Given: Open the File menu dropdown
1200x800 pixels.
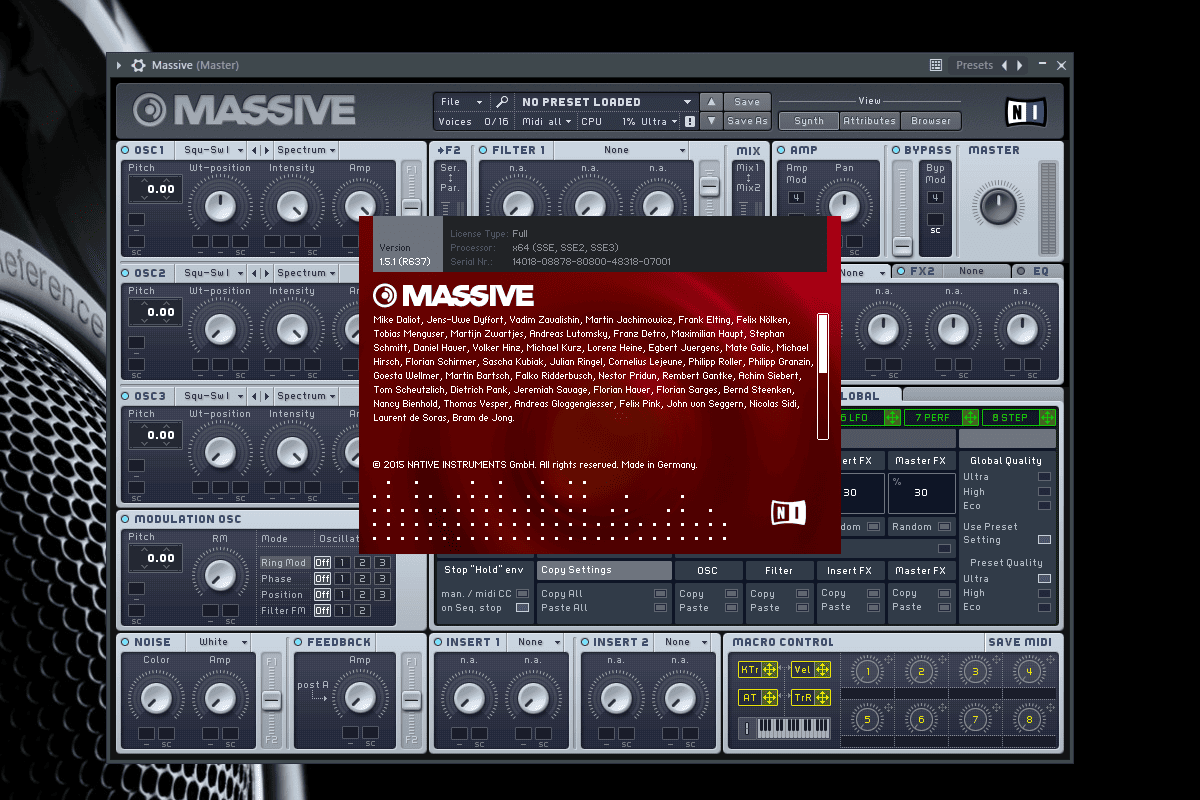Looking at the screenshot, I should pos(462,102).
